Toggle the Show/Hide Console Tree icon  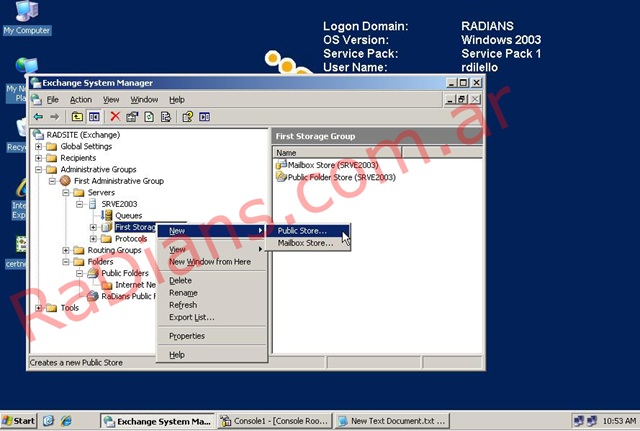93,116
